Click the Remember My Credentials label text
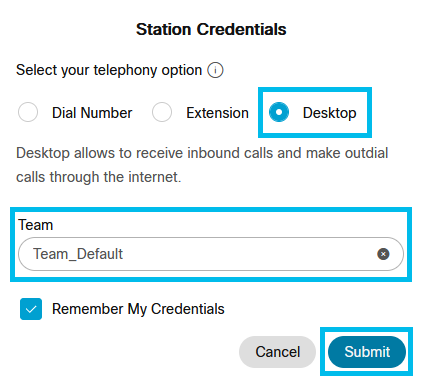Viewport: 422px width, 383px height. click(x=138, y=309)
